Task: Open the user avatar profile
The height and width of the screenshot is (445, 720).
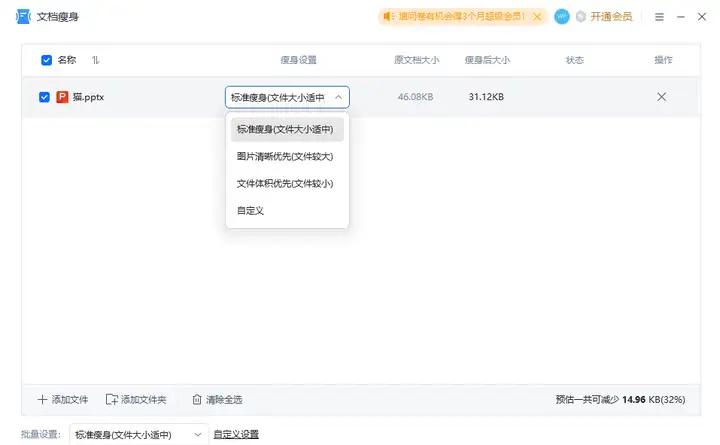Action: click(562, 17)
